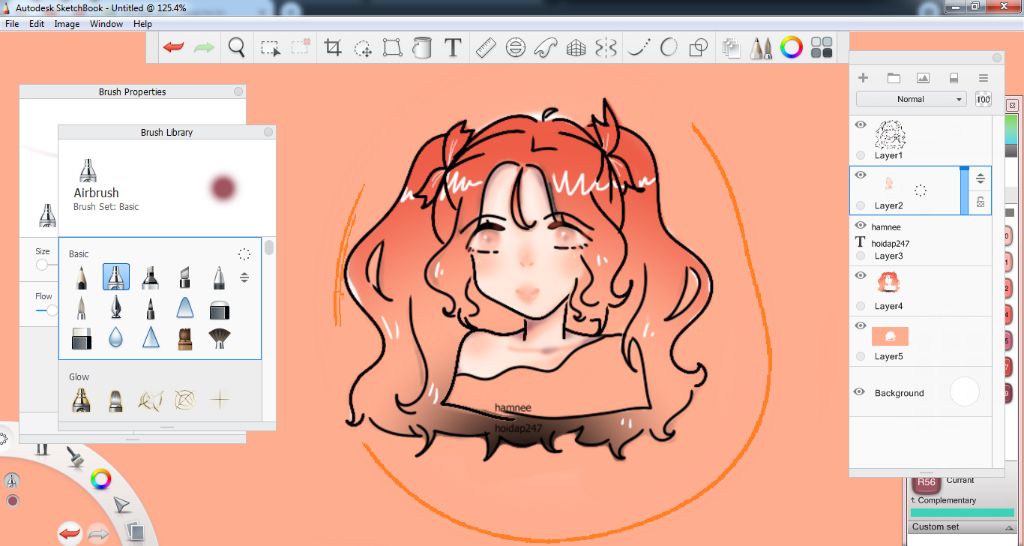Open the Help menu
Viewport: 1024px width, 546px height.
click(142, 24)
